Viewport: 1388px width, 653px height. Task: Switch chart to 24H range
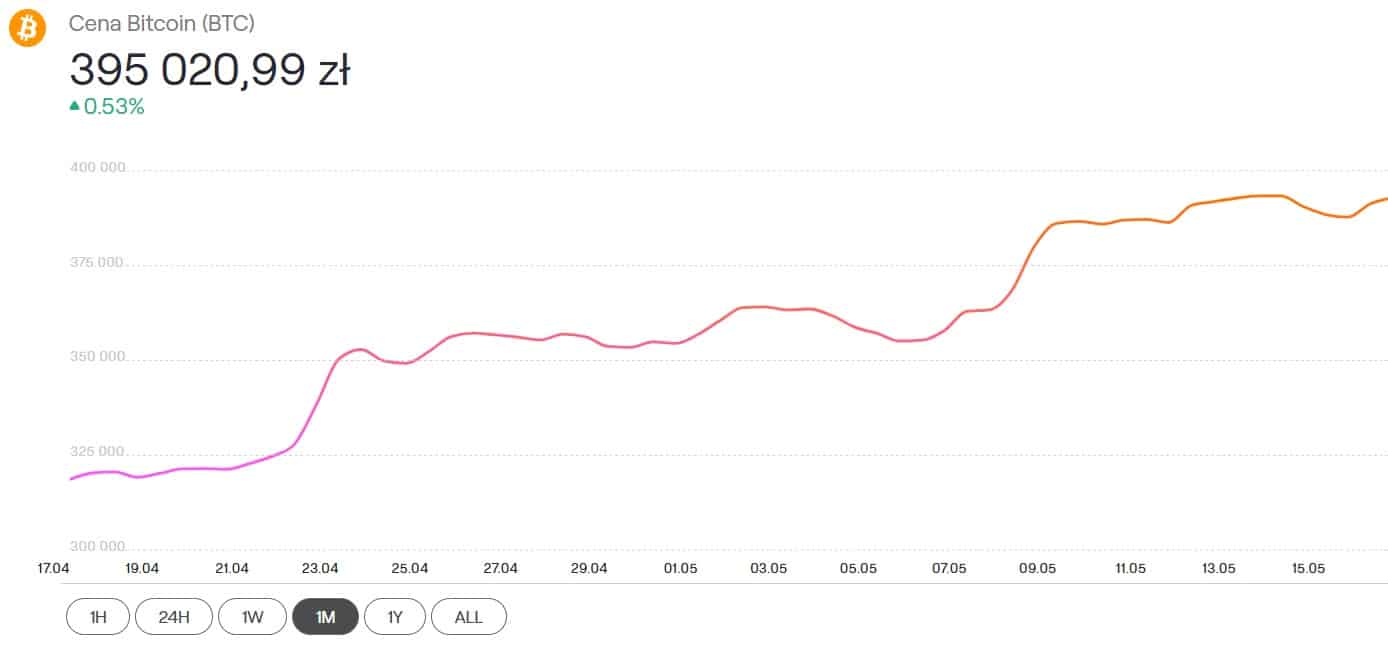174,617
